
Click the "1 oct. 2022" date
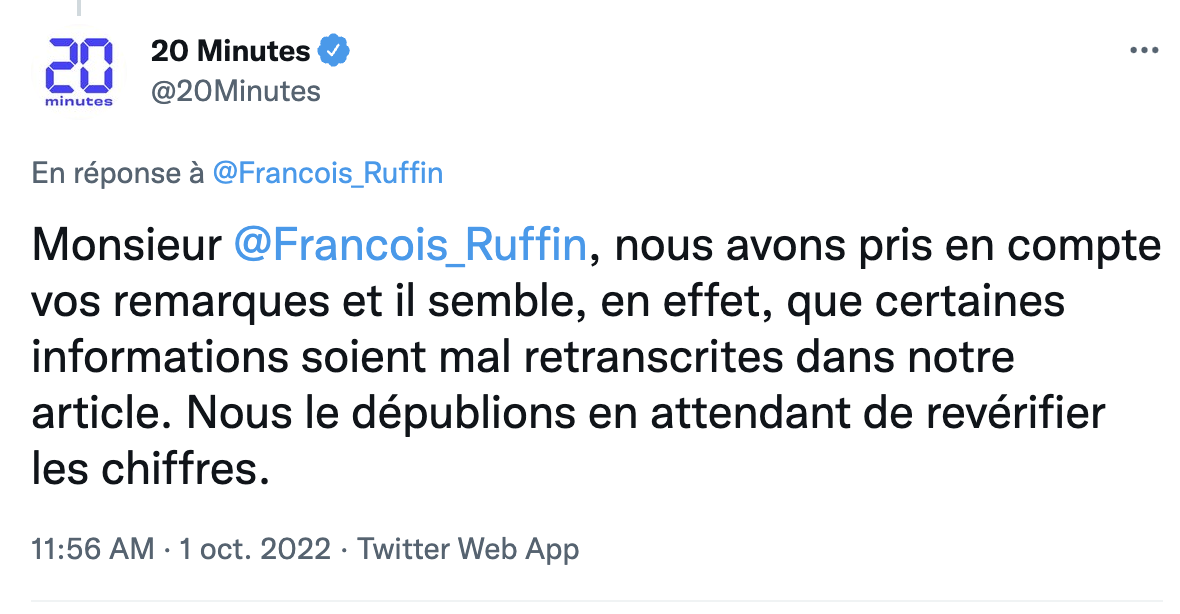(x=254, y=548)
